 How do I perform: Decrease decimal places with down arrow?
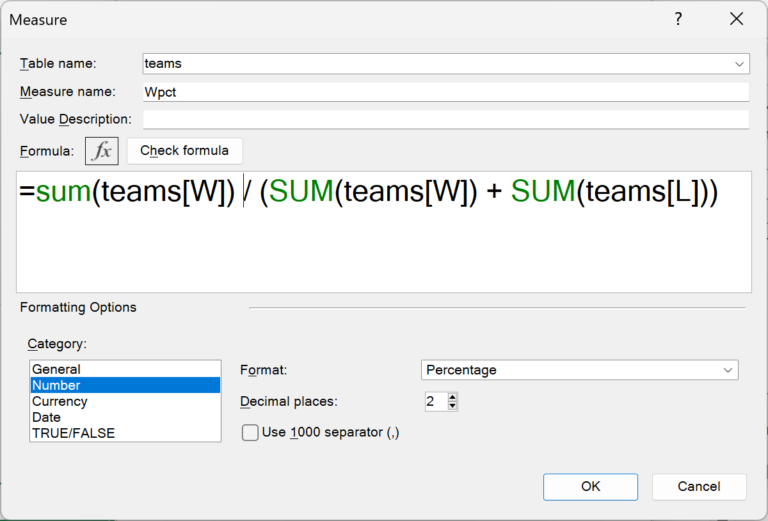[x=453, y=406]
